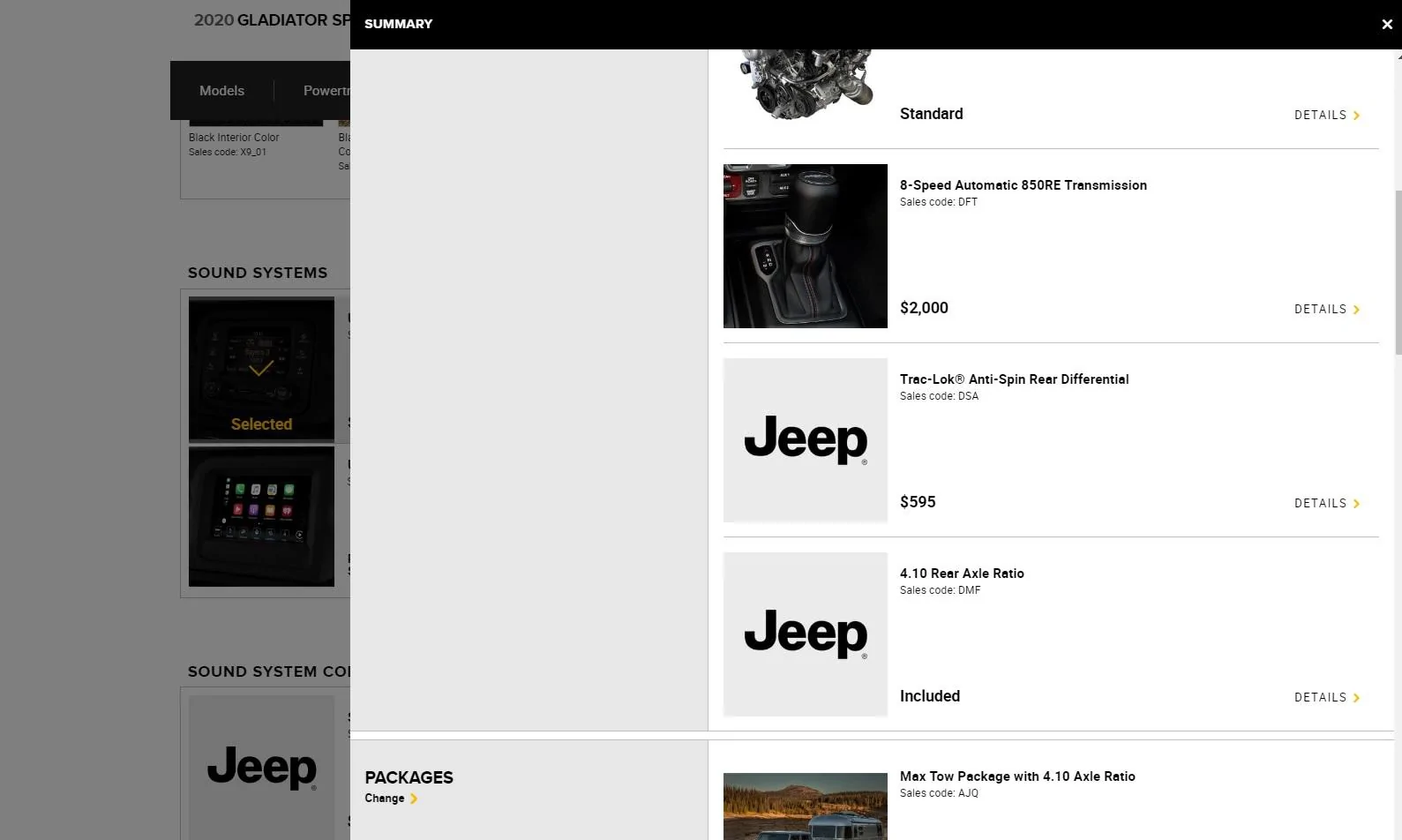
Task: Click the Black Interior Color label
Action: [x=234, y=138]
